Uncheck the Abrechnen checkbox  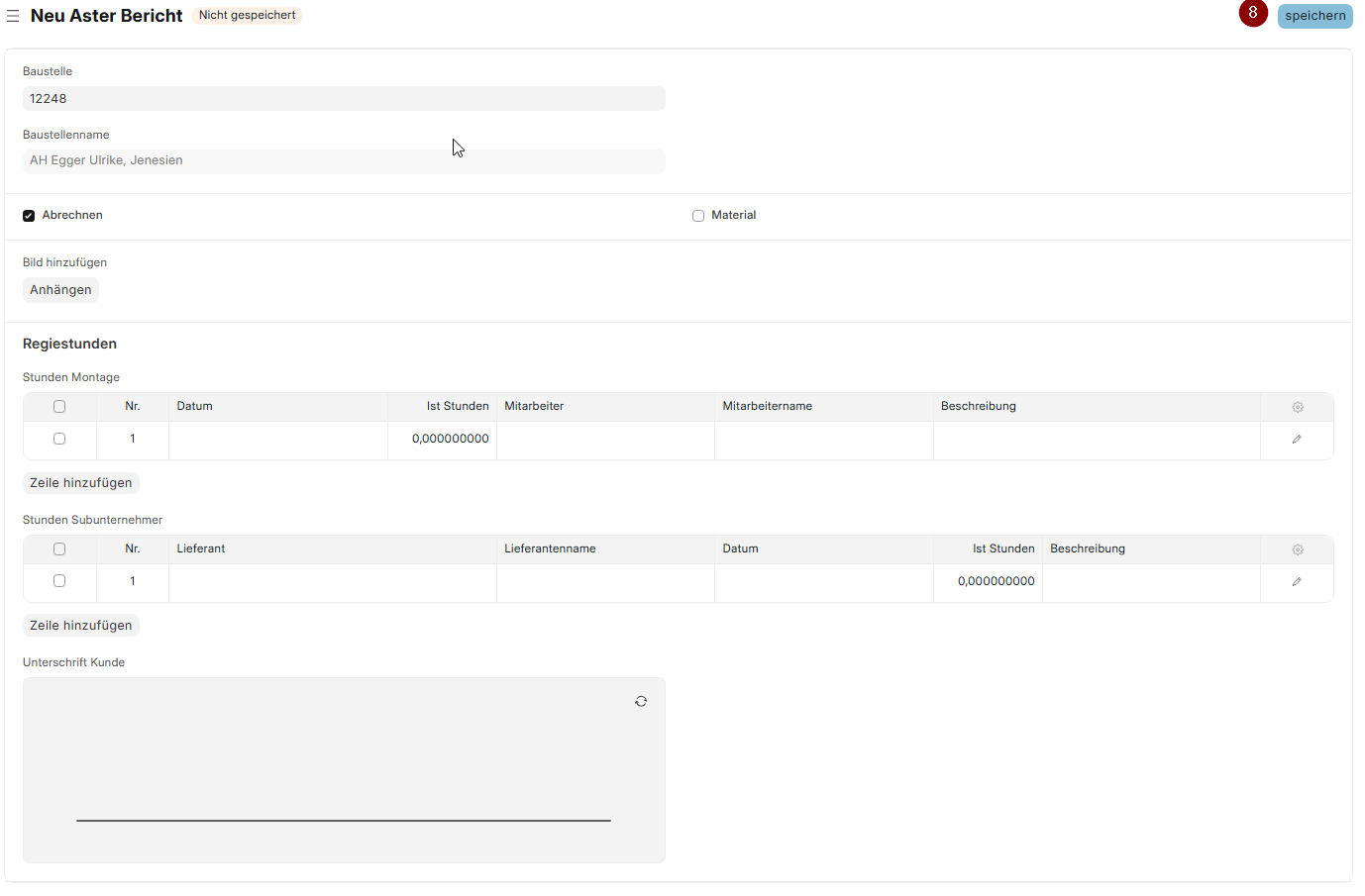point(29,216)
